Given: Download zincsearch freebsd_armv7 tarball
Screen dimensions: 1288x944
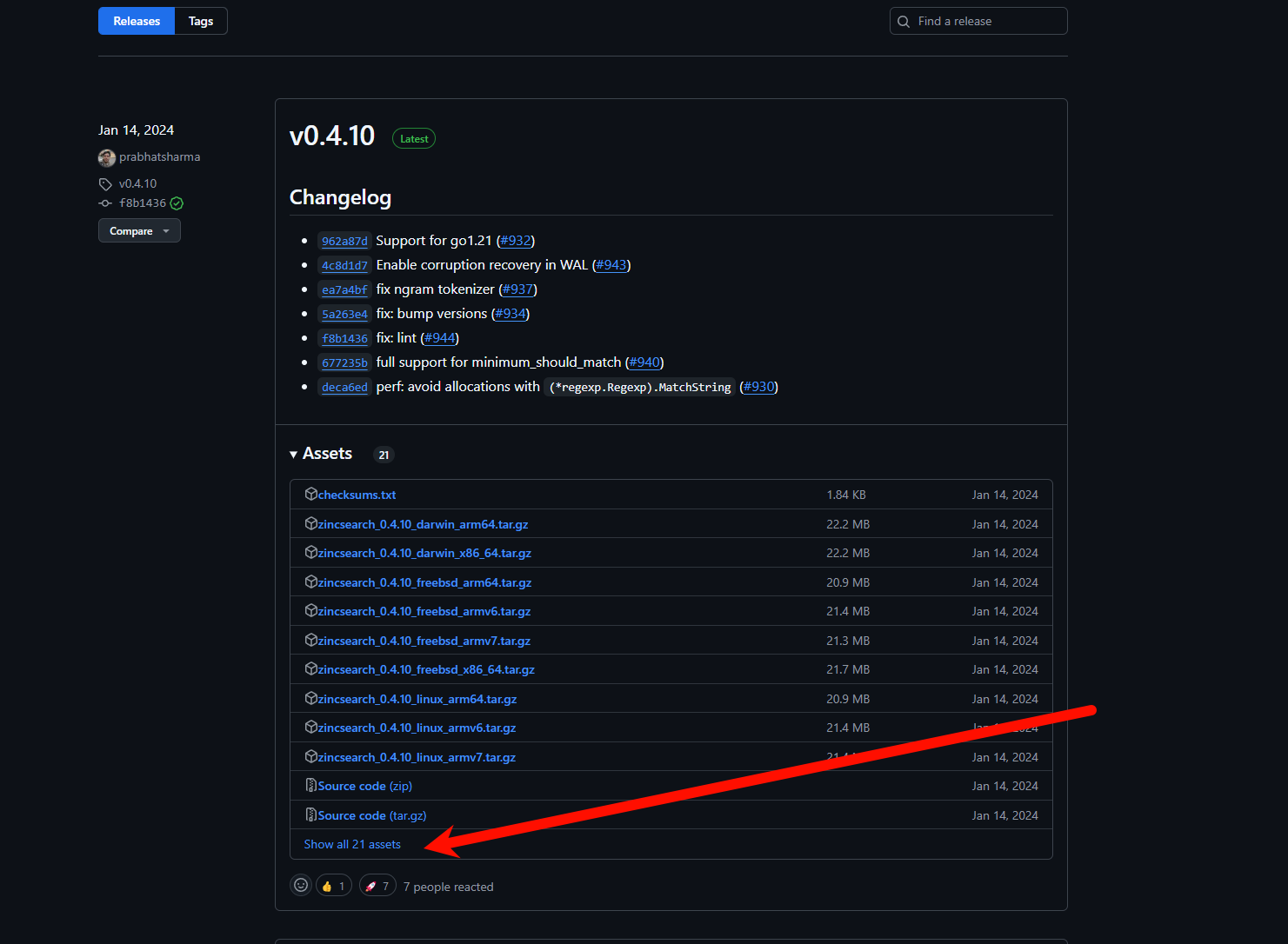Looking at the screenshot, I should (424, 641).
